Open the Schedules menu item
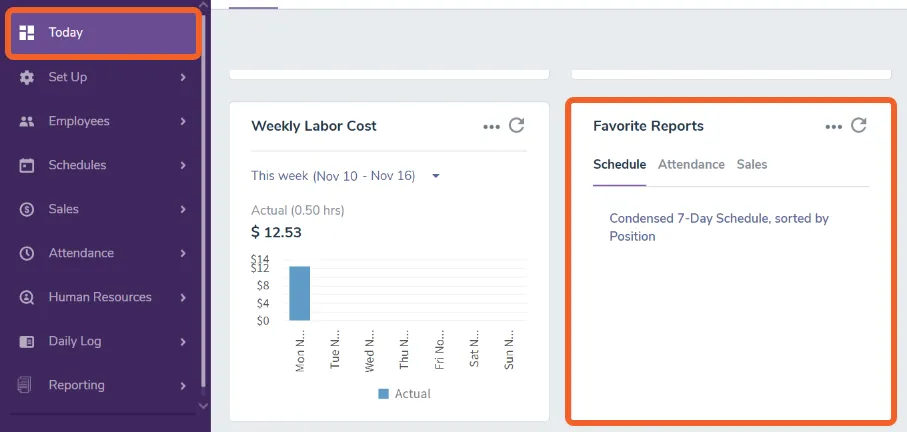 pos(104,165)
